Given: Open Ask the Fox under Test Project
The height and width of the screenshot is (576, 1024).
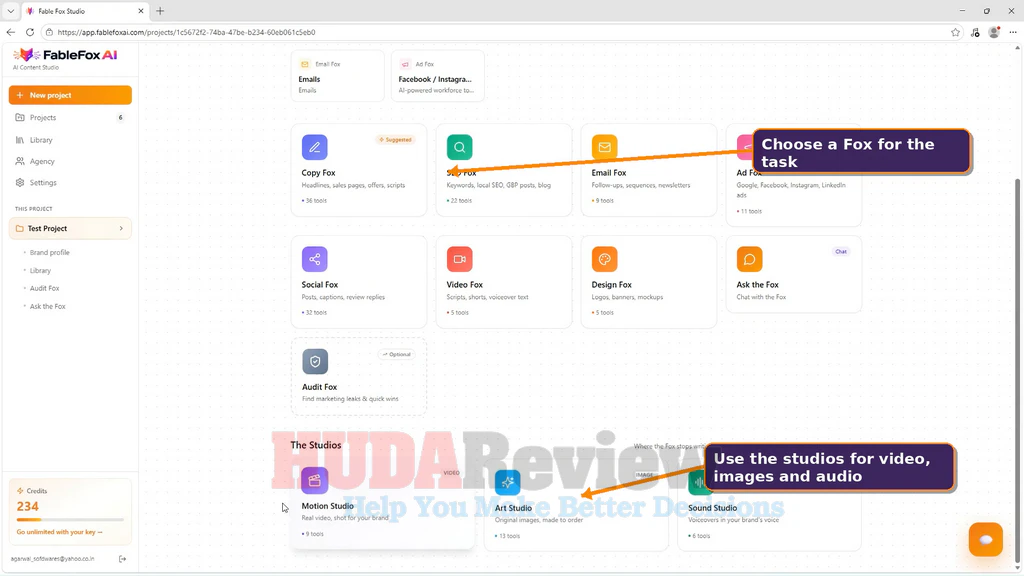Looking at the screenshot, I should coord(48,306).
